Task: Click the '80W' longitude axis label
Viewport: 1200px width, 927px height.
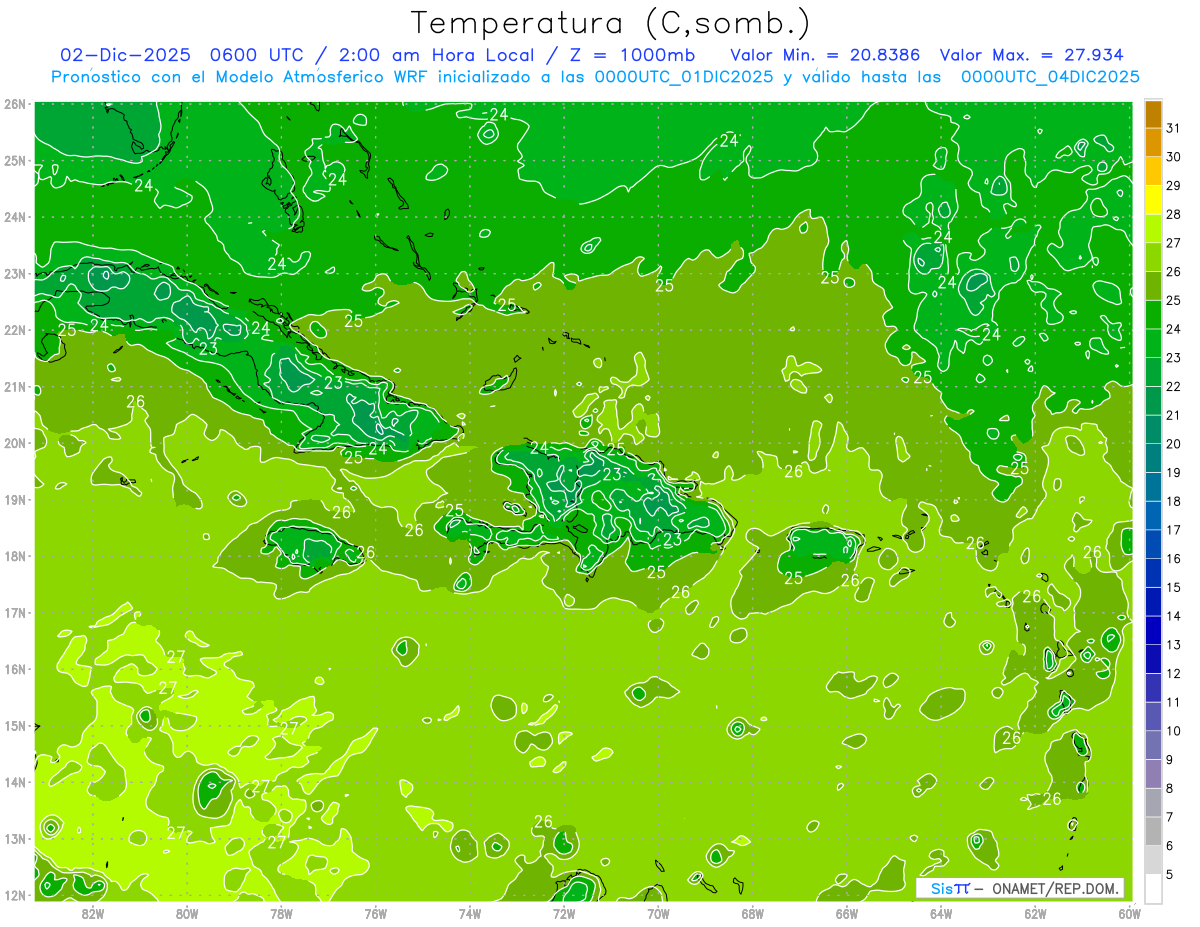Action: click(x=186, y=913)
